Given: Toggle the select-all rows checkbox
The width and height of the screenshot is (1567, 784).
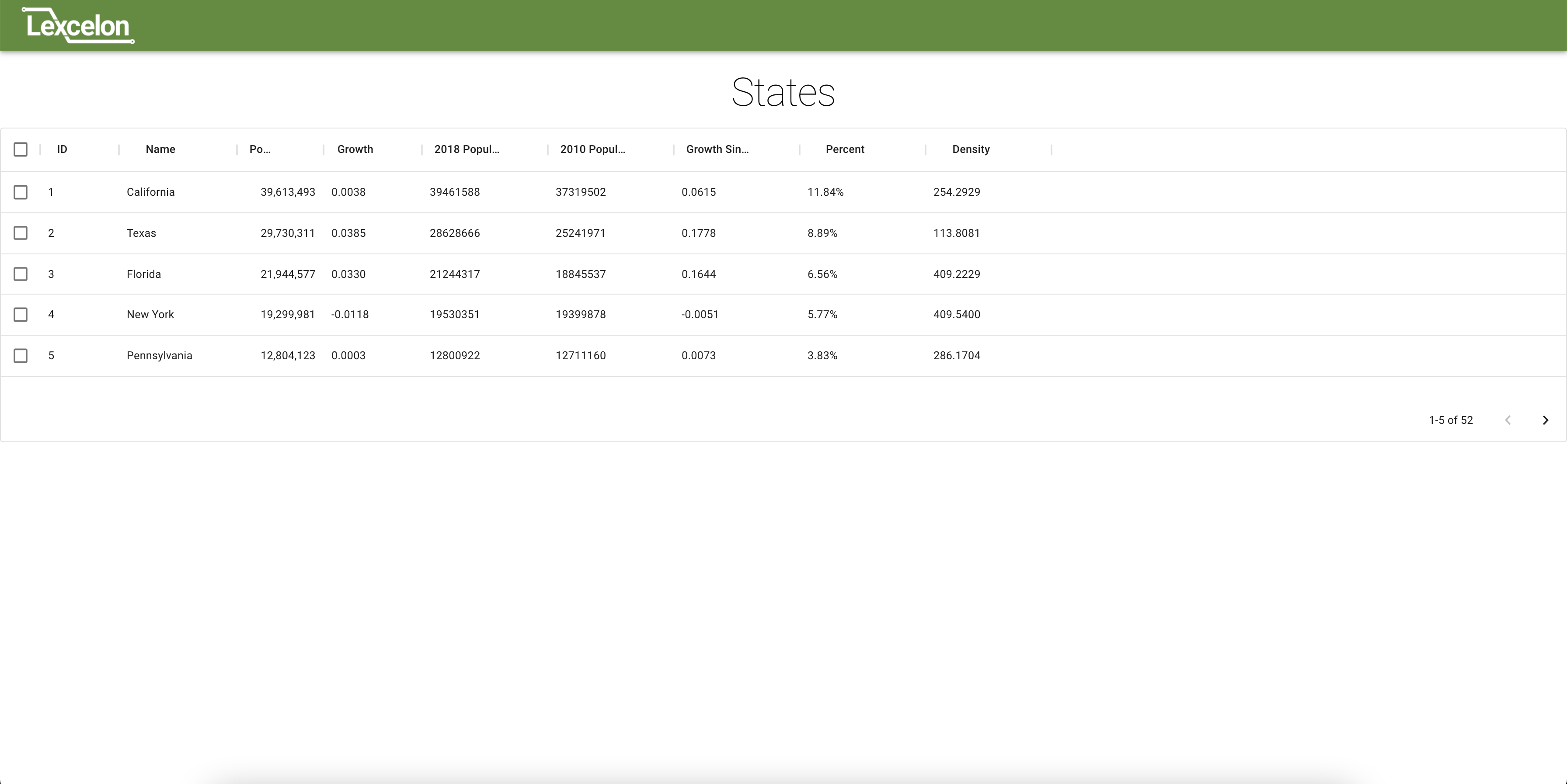Looking at the screenshot, I should (21, 149).
